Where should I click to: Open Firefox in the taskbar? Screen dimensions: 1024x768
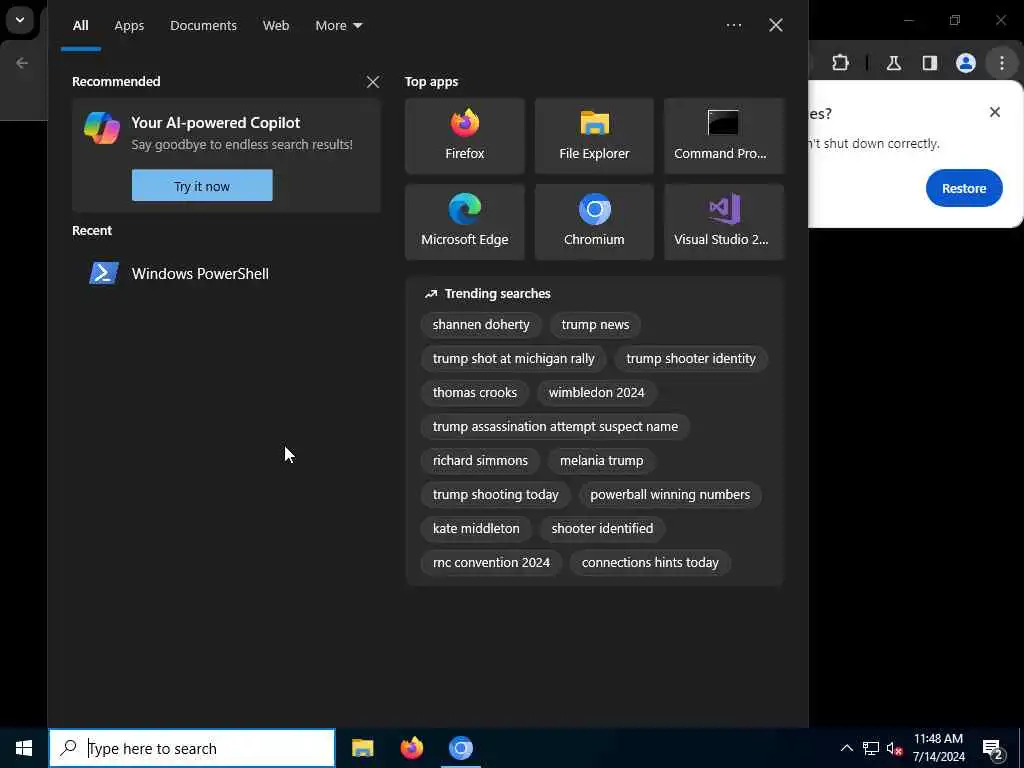point(411,748)
